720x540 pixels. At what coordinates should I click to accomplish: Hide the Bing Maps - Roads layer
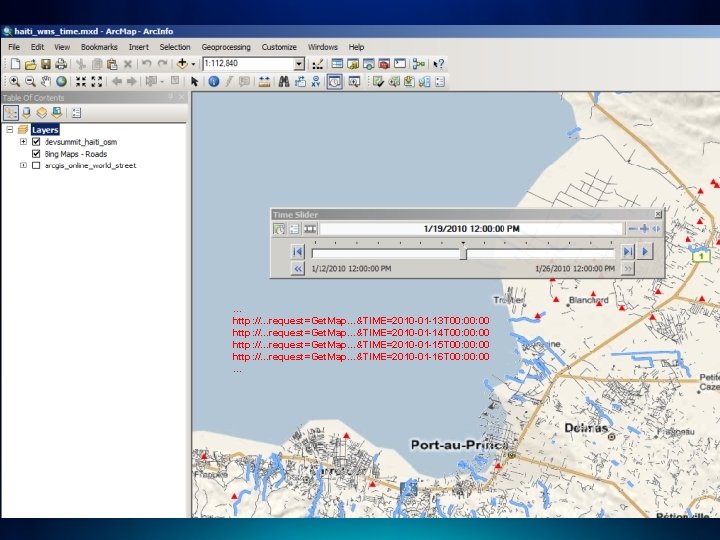[36, 154]
